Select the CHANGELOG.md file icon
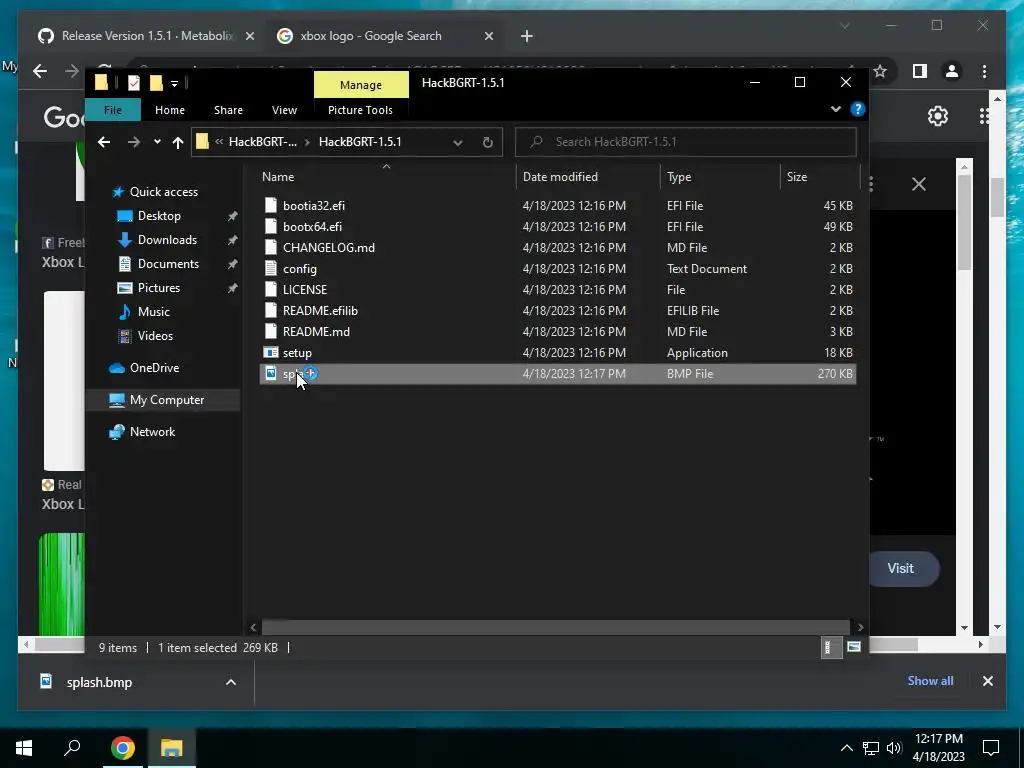The width and height of the screenshot is (1024, 768). pyautogui.click(x=271, y=248)
